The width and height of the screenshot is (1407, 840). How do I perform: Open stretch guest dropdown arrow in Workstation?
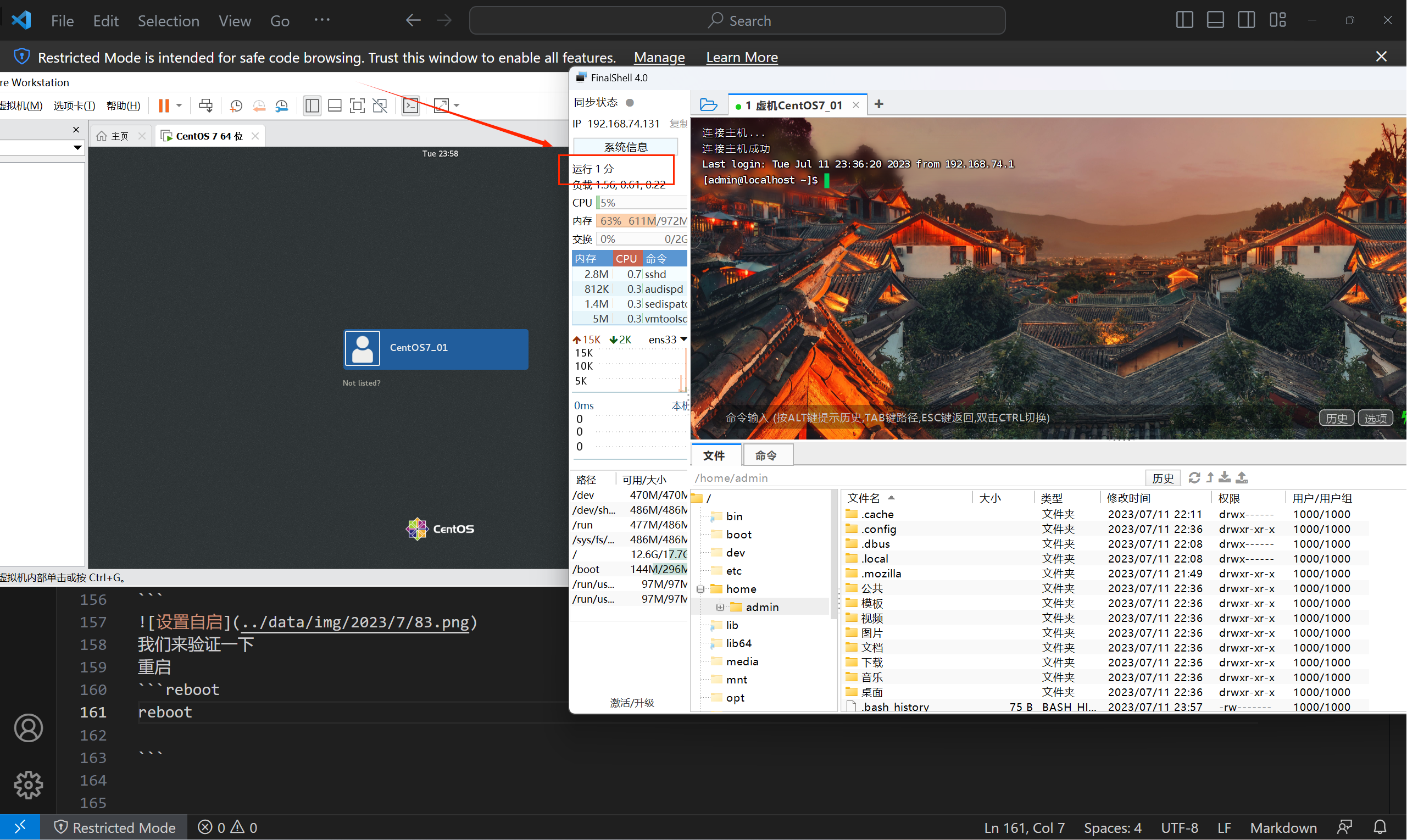coord(457,105)
